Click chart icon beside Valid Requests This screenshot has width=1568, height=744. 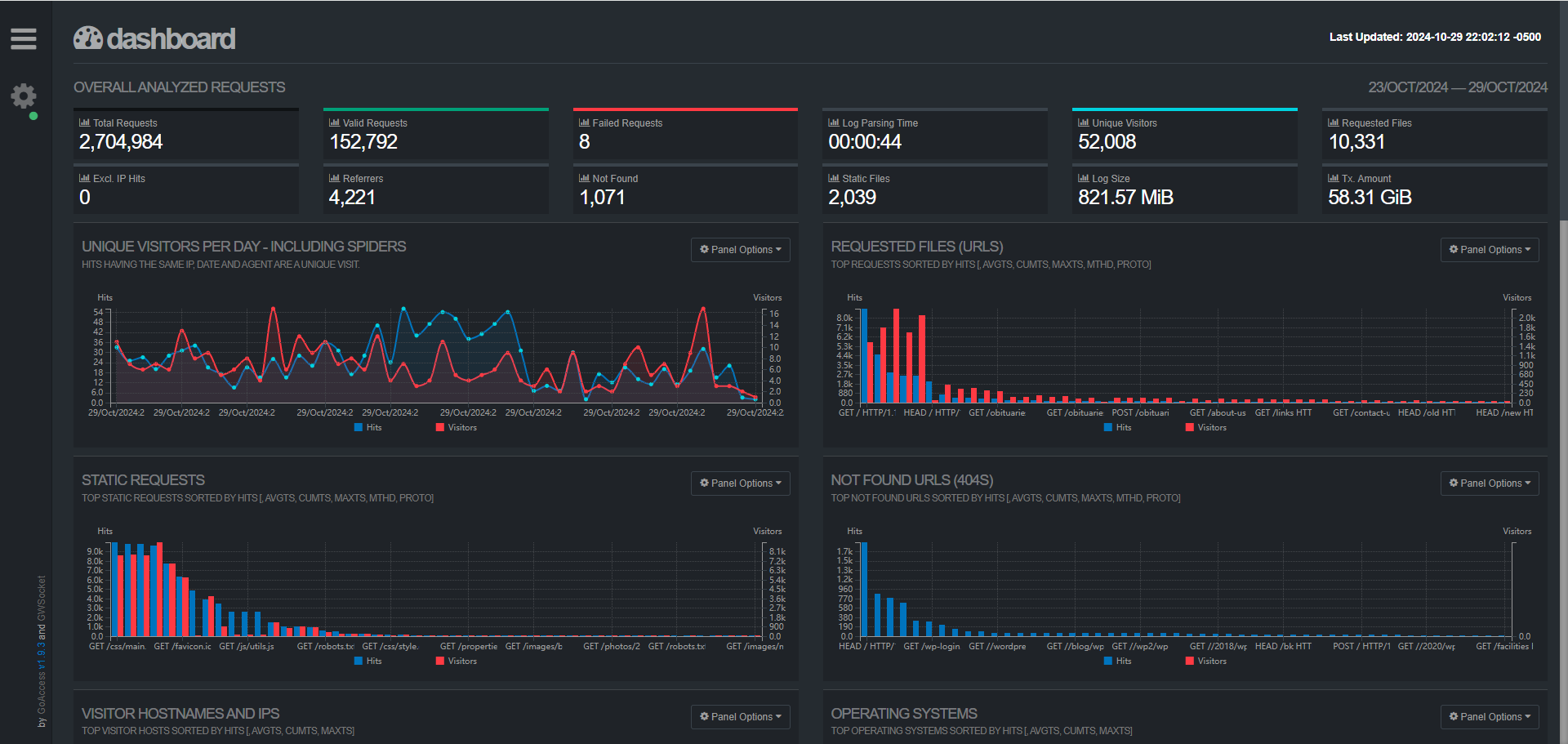pyautogui.click(x=334, y=123)
